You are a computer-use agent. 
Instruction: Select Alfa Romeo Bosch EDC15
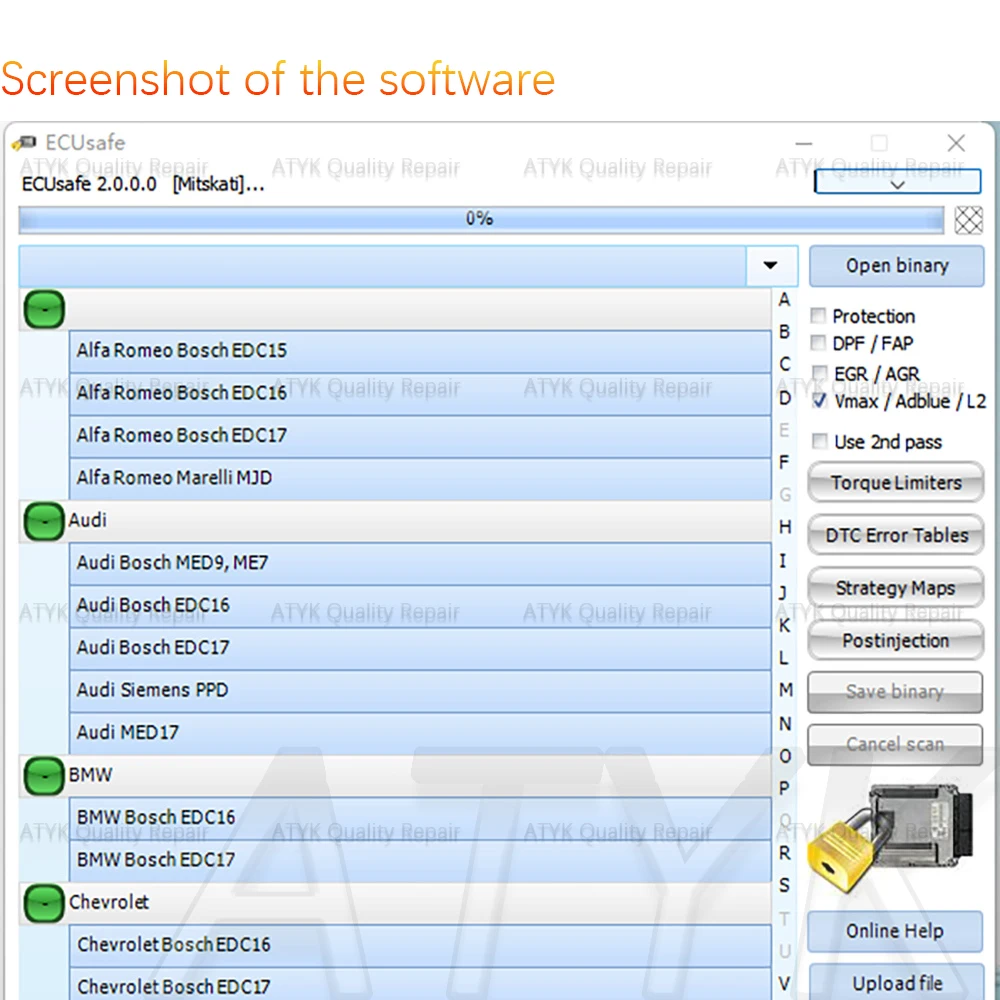pyautogui.click(x=420, y=351)
